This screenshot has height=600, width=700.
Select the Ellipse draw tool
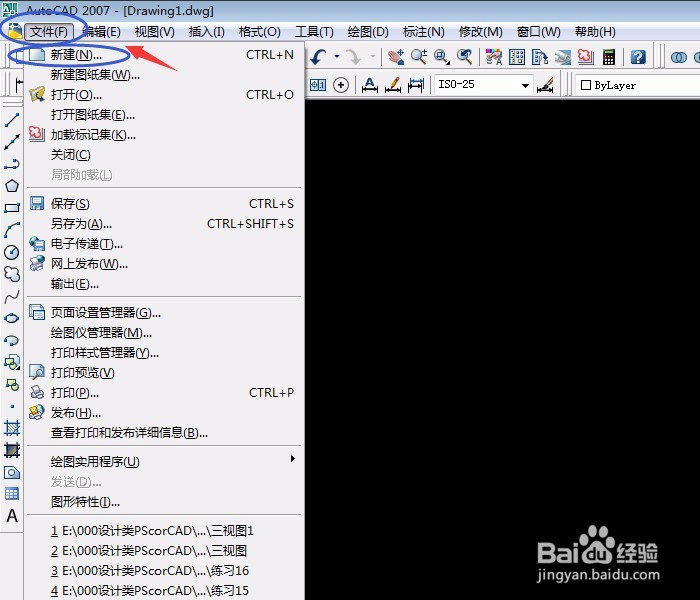pos(12,318)
